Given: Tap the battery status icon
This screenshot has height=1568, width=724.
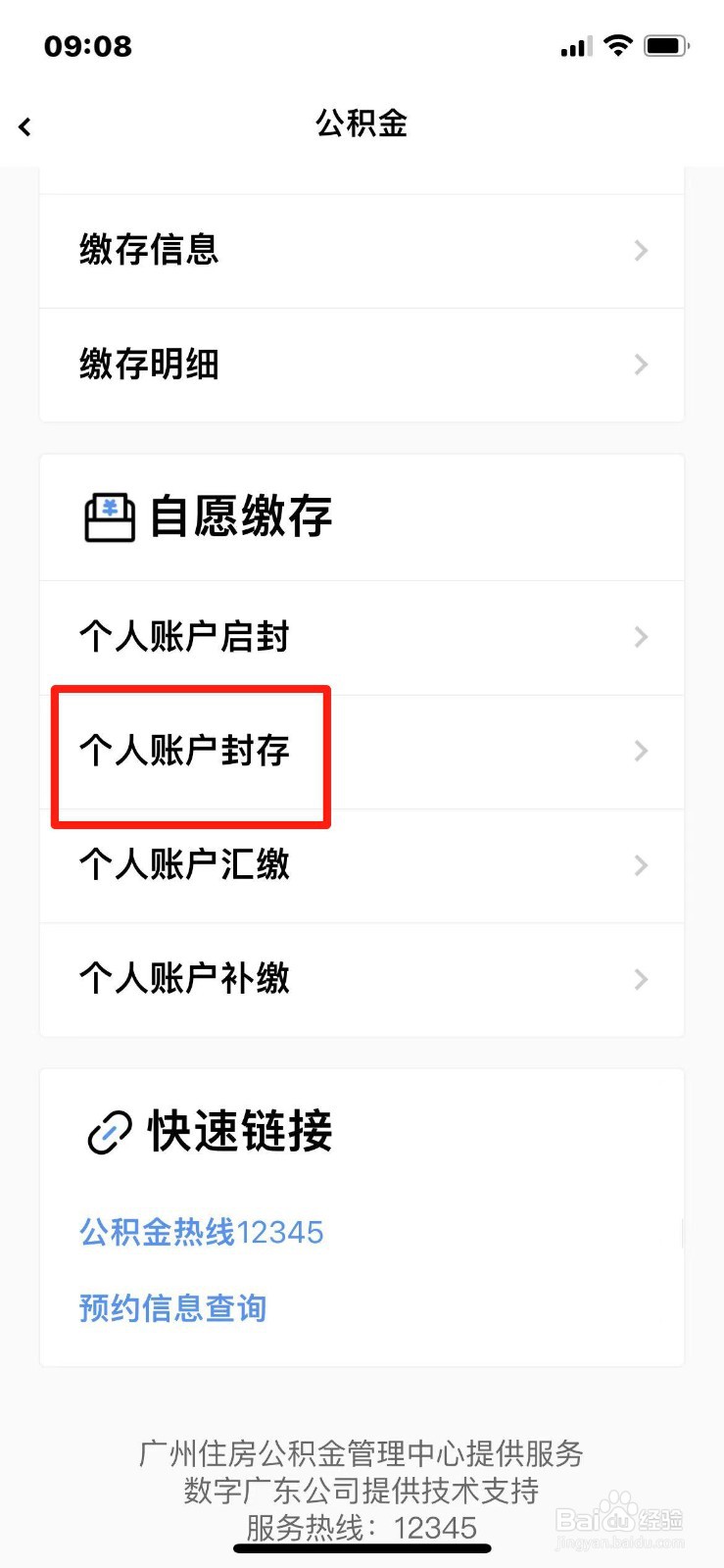Looking at the screenshot, I should pos(666,45).
